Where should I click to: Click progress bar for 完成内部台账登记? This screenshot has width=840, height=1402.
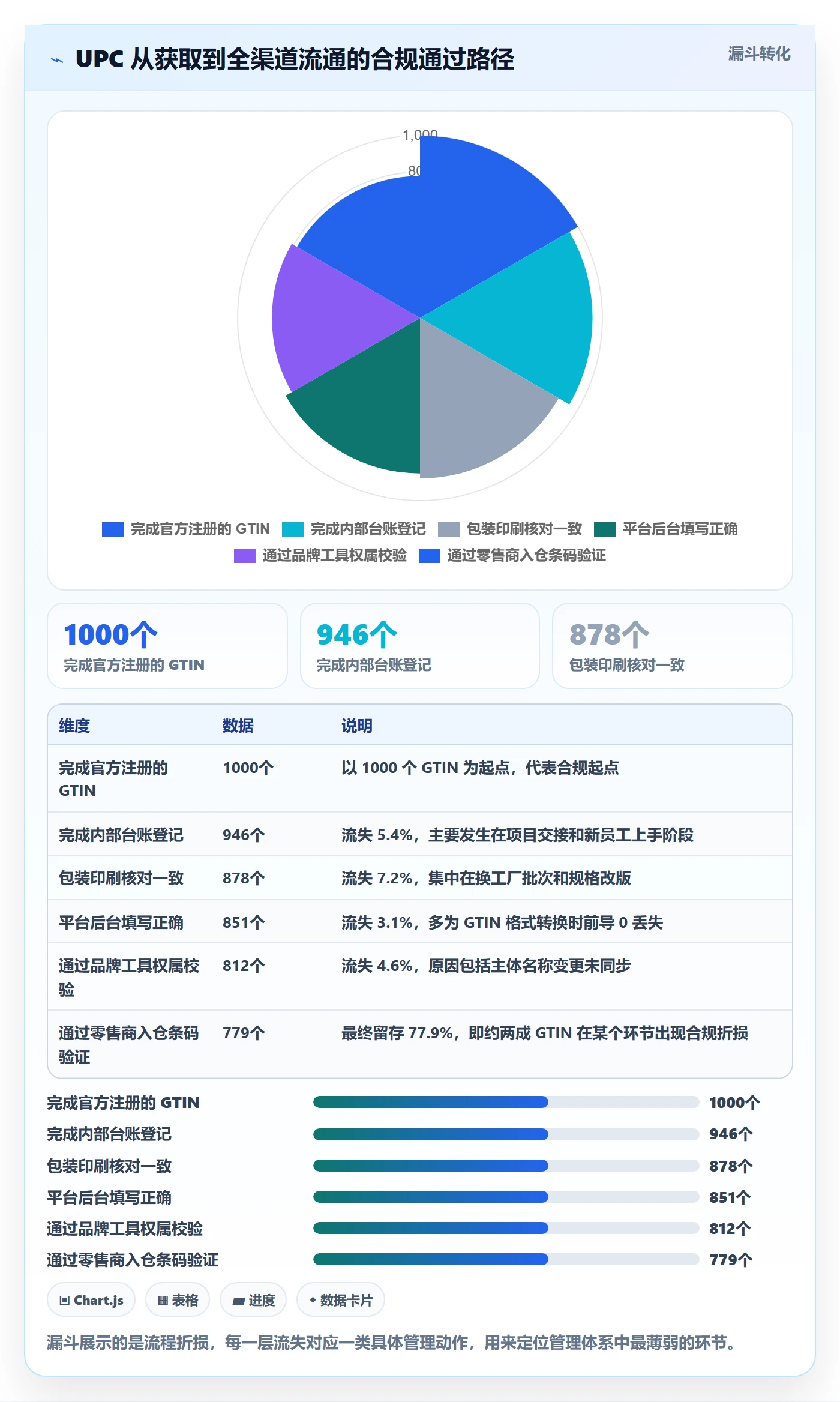coord(506,1134)
